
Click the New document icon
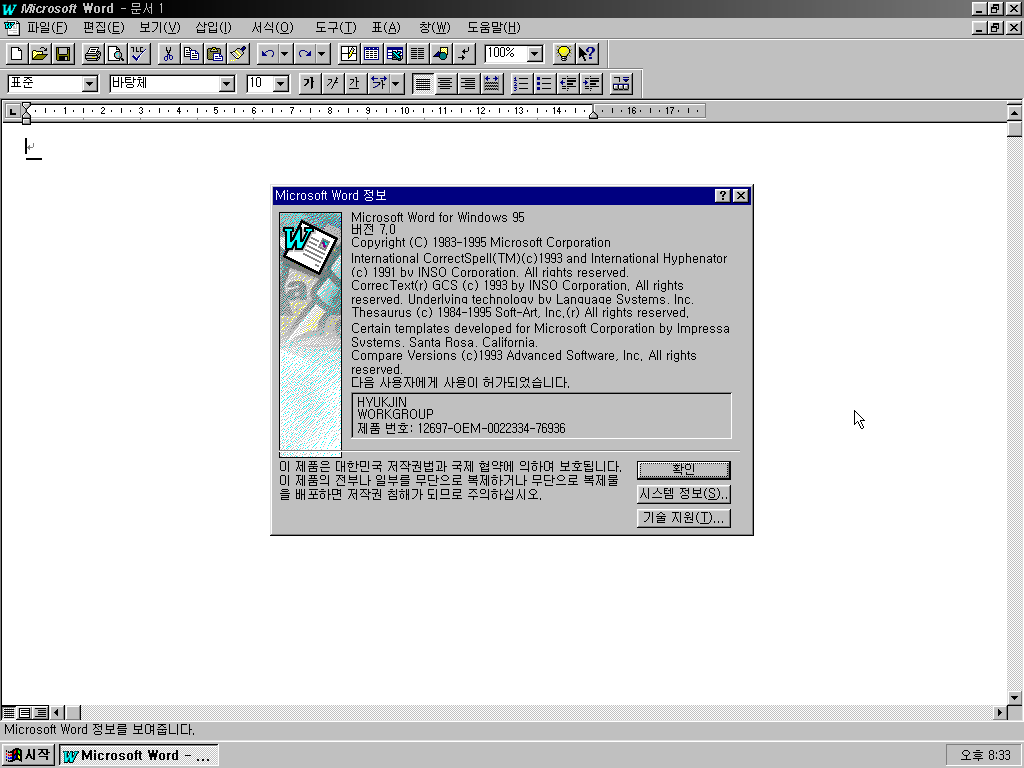point(17,54)
